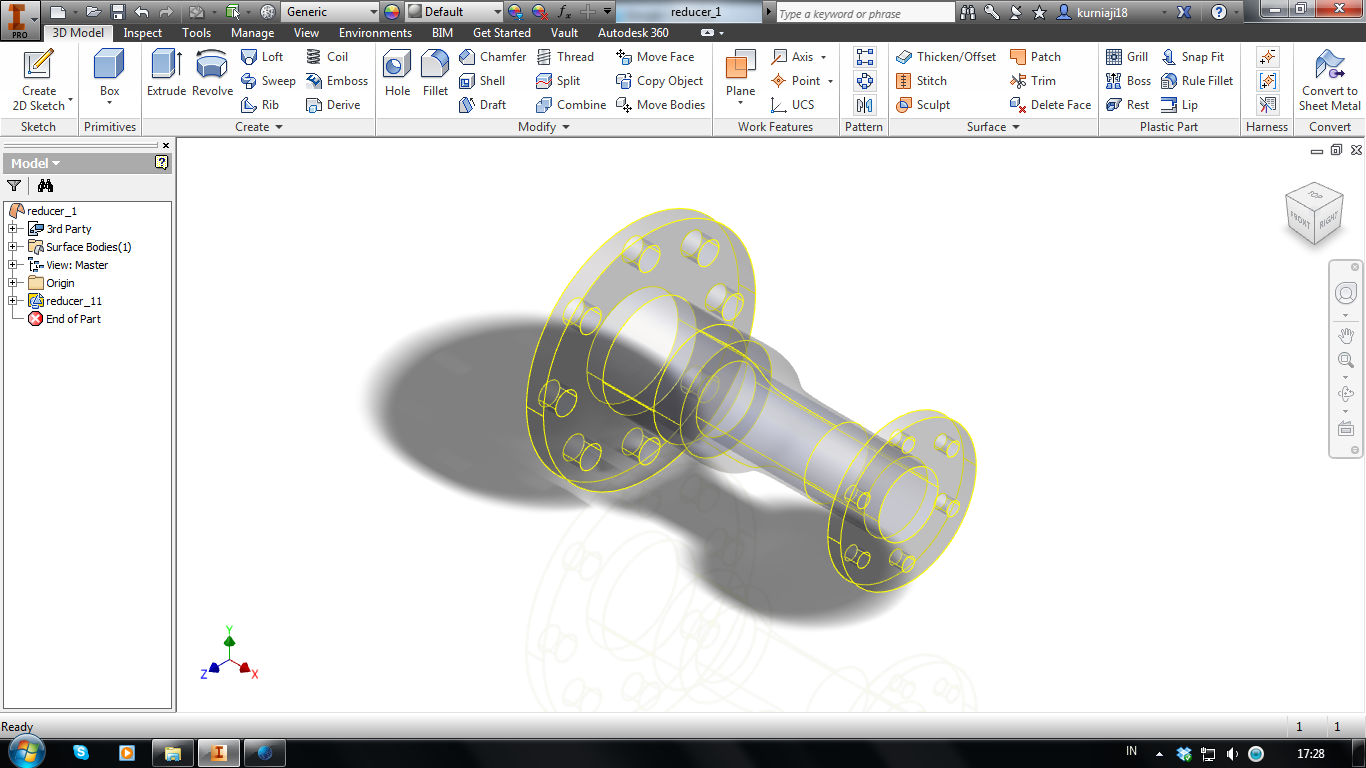Click the Move Face tool
Image resolution: width=1366 pixels, height=768 pixels.
655,57
